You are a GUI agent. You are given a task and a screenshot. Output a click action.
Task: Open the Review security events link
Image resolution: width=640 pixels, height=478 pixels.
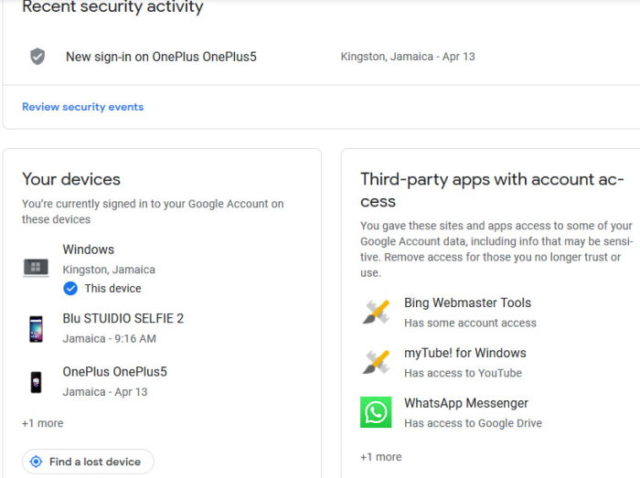click(83, 107)
